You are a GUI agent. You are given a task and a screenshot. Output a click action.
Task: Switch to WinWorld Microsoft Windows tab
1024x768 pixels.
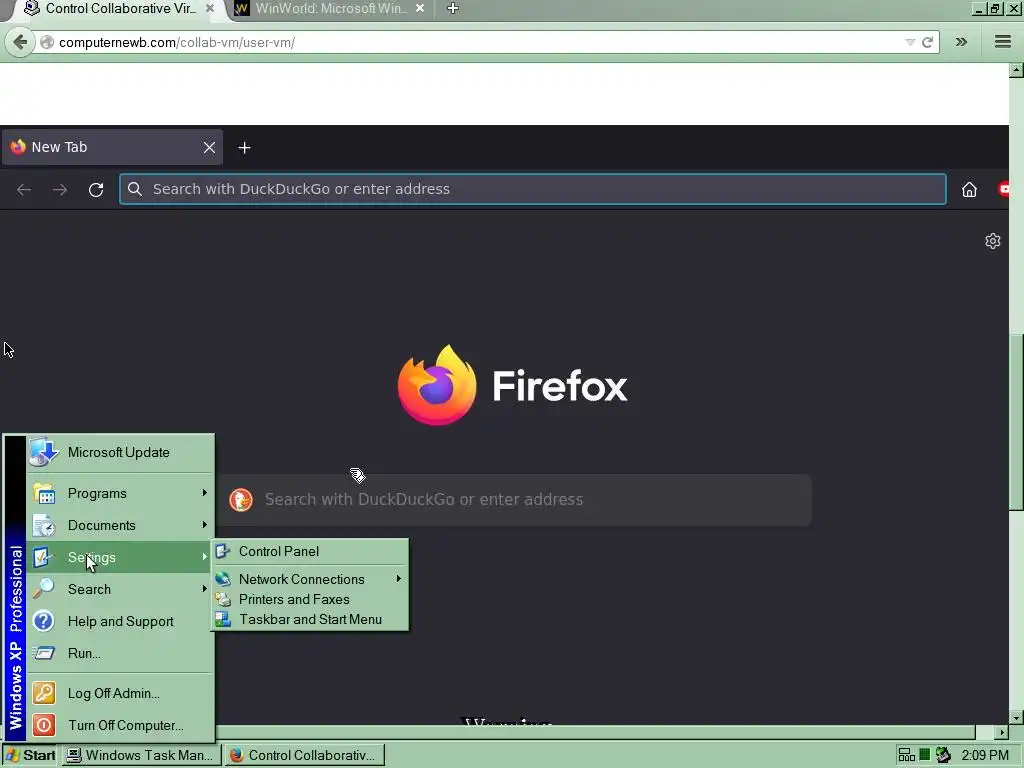click(x=330, y=8)
